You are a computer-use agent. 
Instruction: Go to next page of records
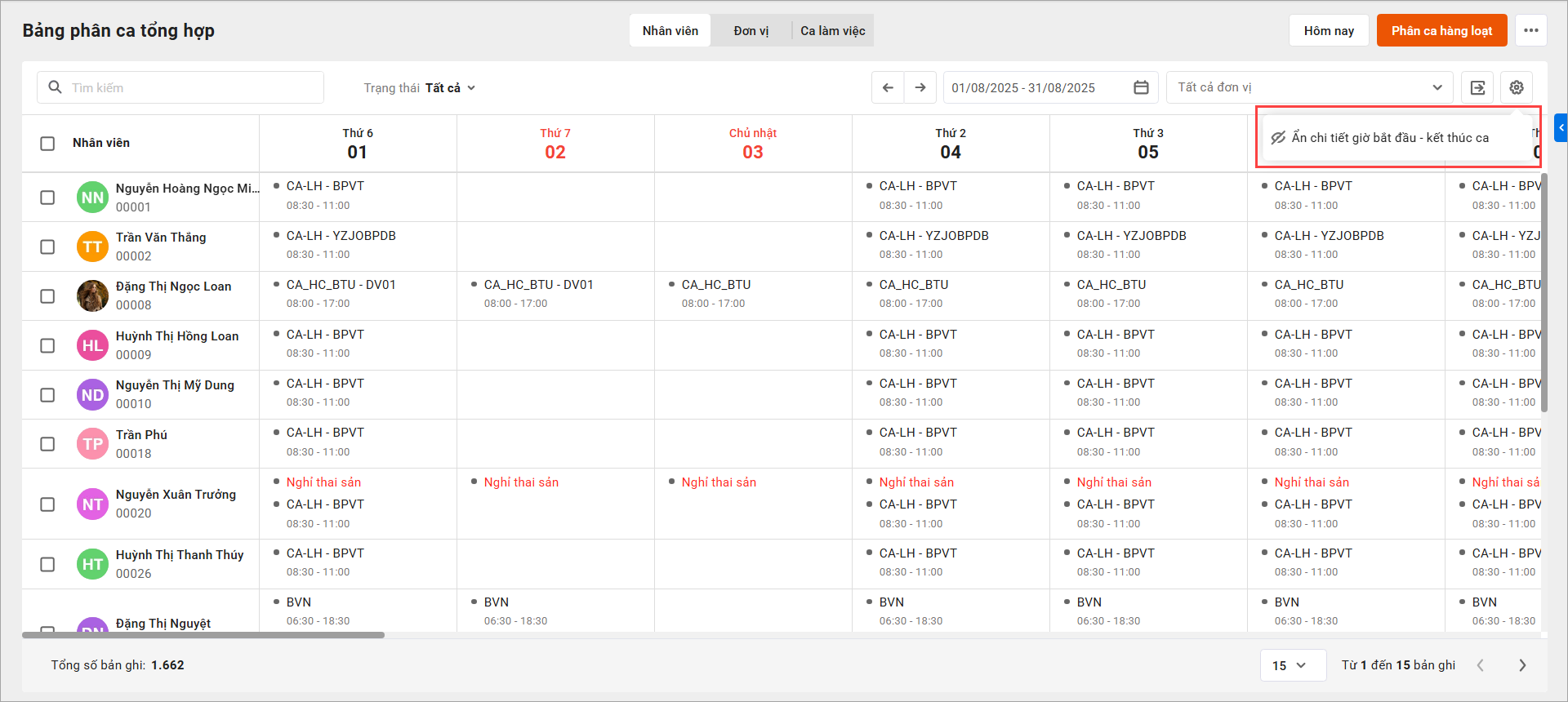pos(1522,665)
